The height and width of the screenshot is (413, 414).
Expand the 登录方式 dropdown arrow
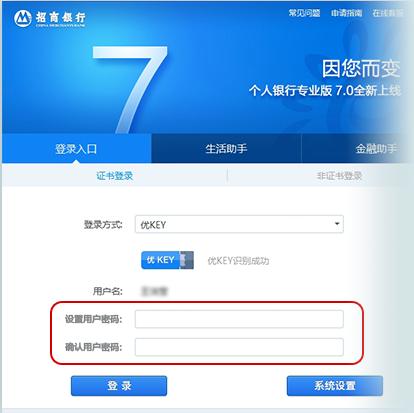coord(337,224)
